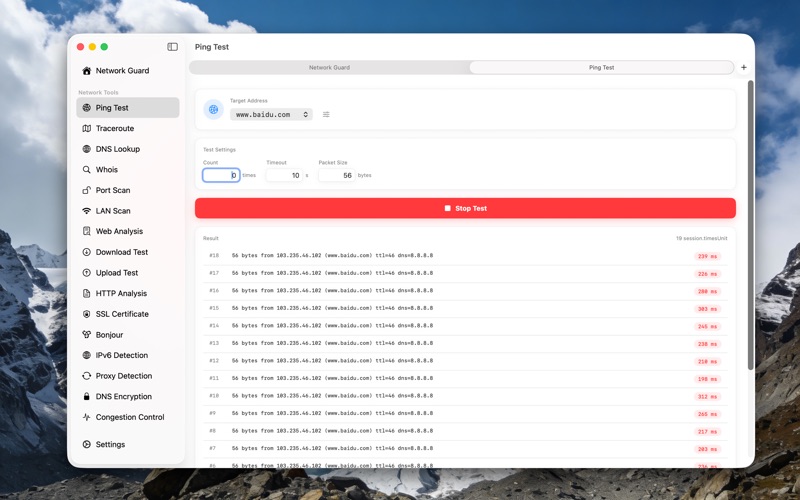The width and height of the screenshot is (800, 500).
Task: Open HTTP Analysis from the sidebar
Action: [x=128, y=293]
